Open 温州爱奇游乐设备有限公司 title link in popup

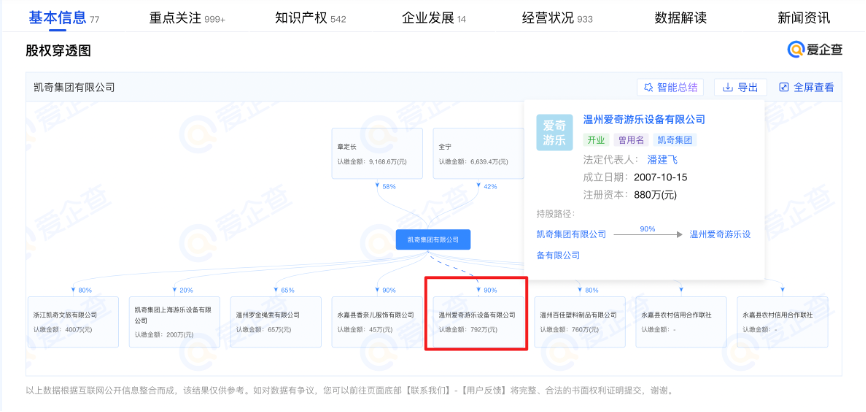click(x=644, y=119)
